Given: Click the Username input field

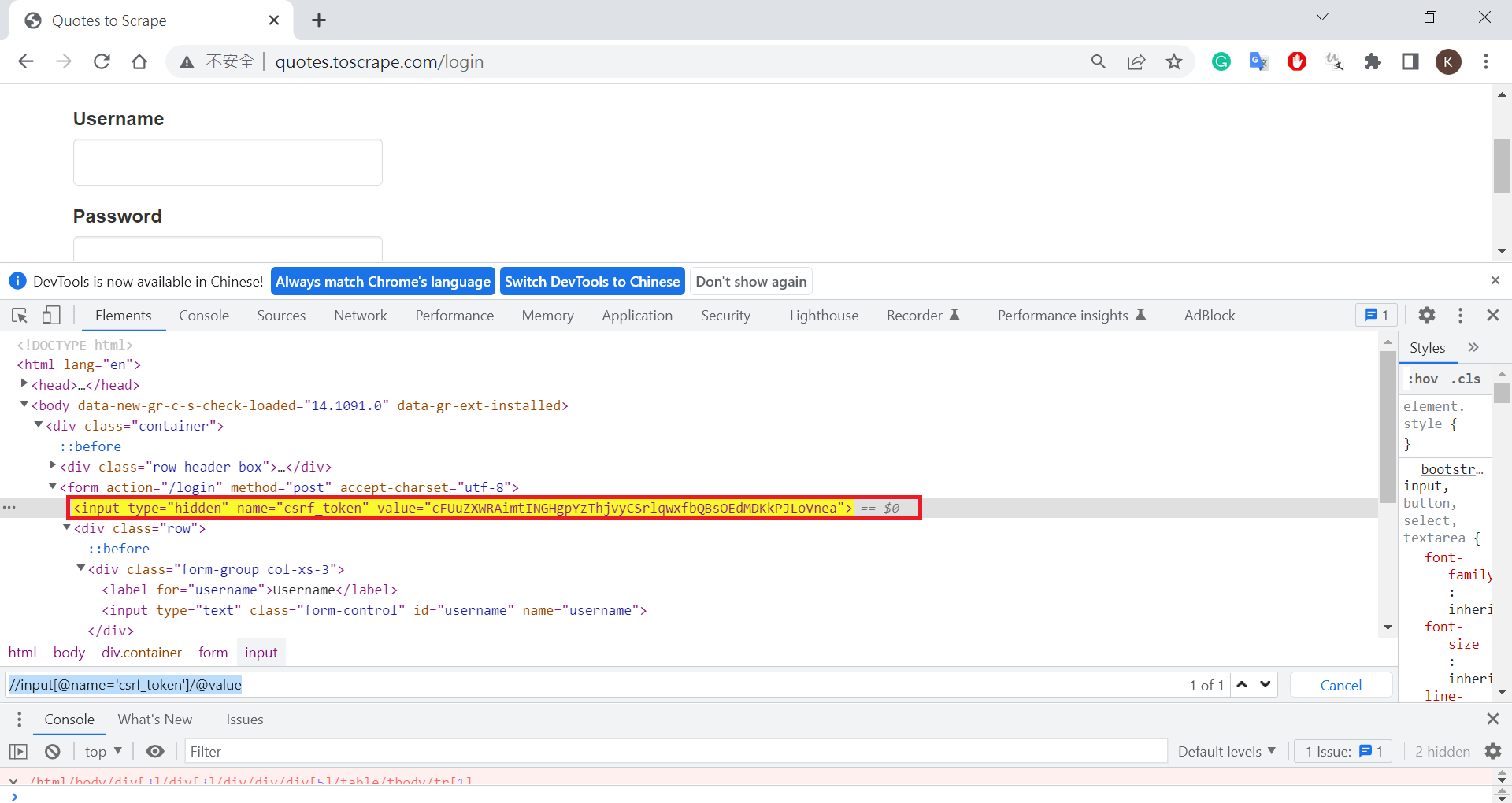Looking at the screenshot, I should click(x=228, y=163).
